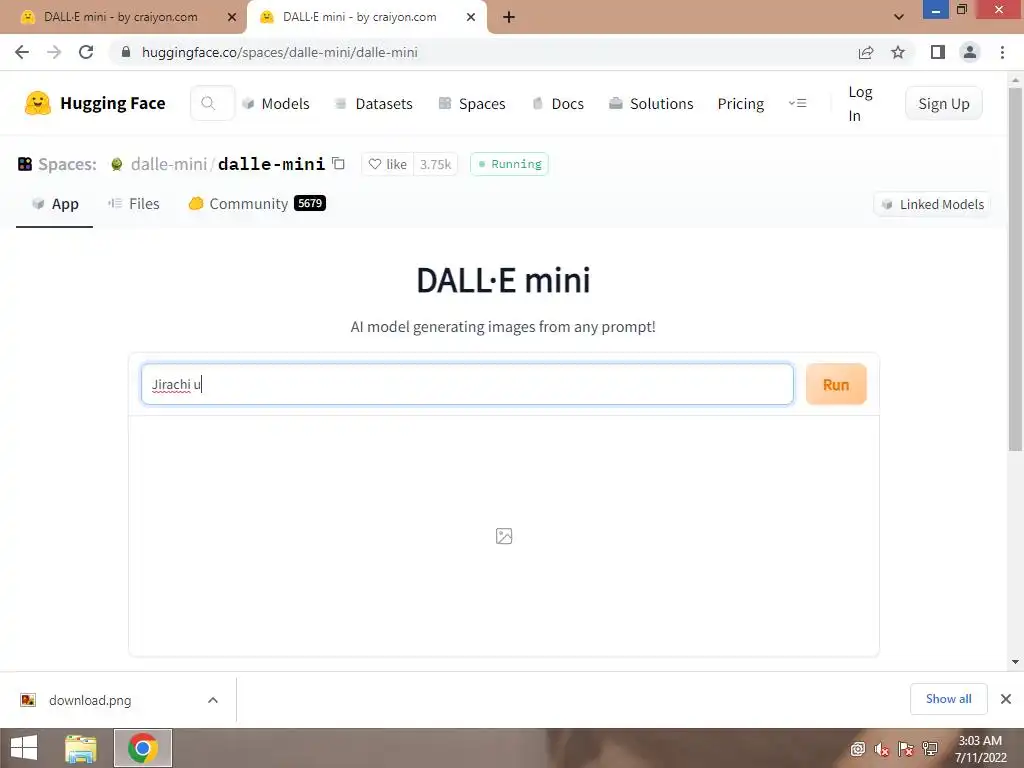1024x768 pixels.
Task: Click the 5679 community count badge
Action: pyautogui.click(x=310, y=203)
